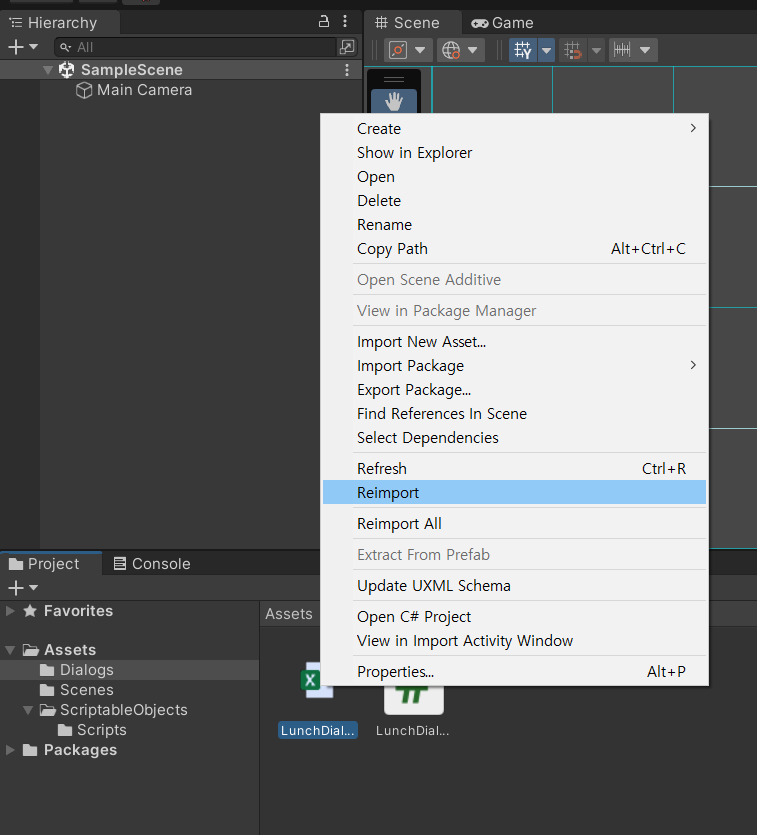Choose View in Import Activity Window
Viewport: 757px width, 835px height.
click(514, 641)
